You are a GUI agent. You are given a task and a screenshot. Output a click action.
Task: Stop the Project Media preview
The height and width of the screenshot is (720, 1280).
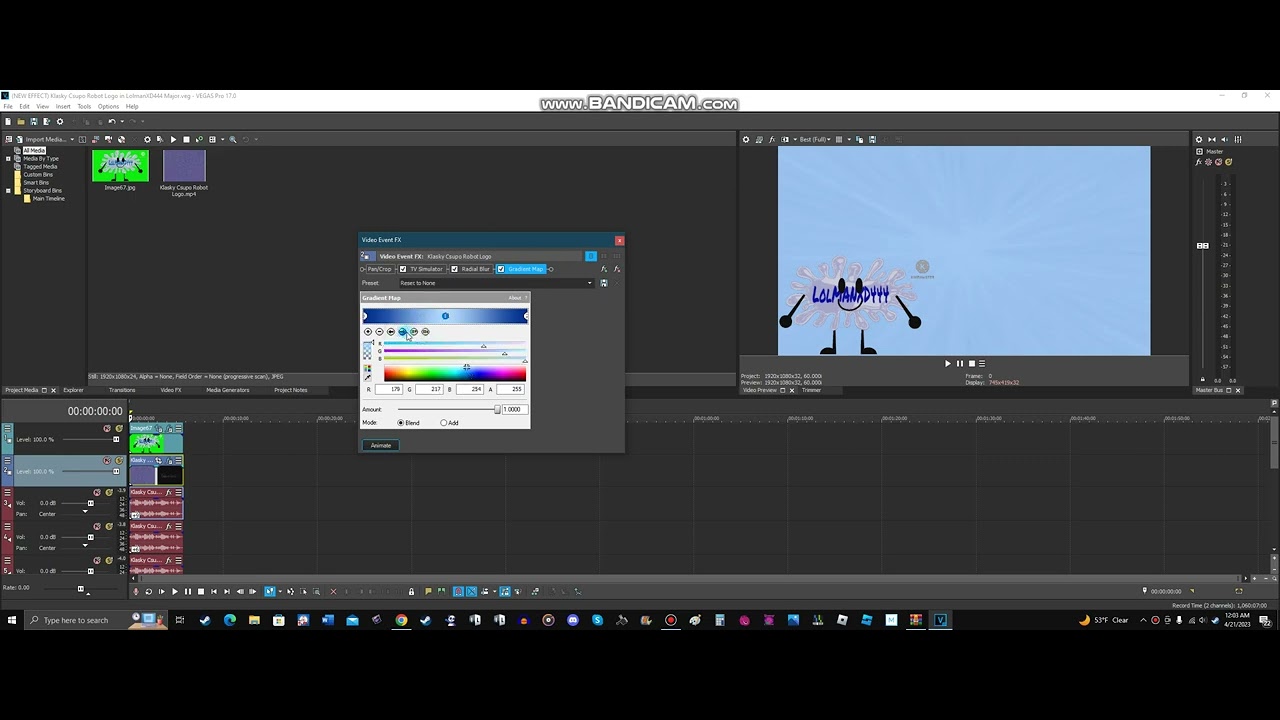coord(186,139)
